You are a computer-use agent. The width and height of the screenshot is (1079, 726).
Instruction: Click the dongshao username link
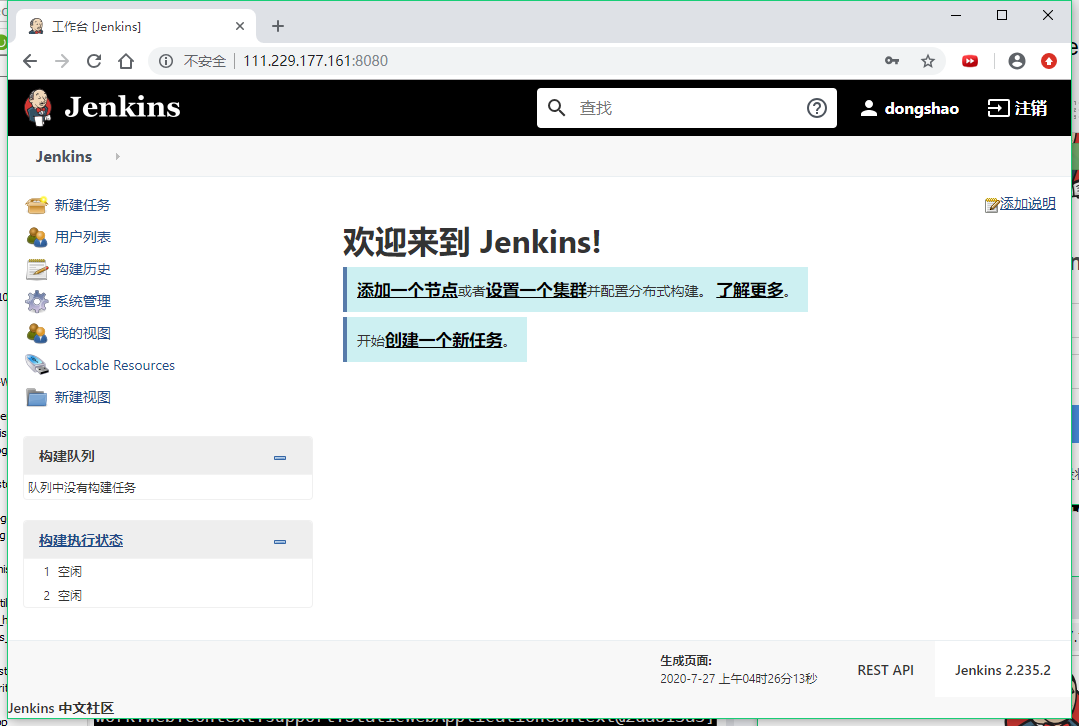pos(921,109)
